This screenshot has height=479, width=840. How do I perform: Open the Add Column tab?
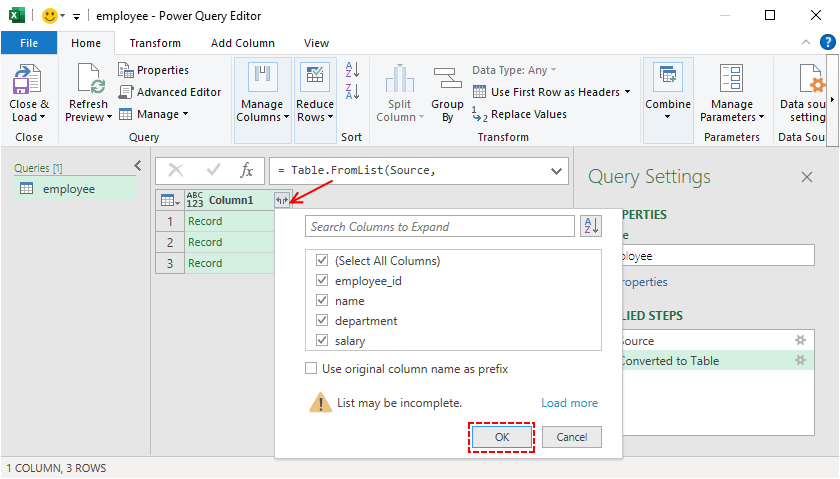tap(242, 43)
